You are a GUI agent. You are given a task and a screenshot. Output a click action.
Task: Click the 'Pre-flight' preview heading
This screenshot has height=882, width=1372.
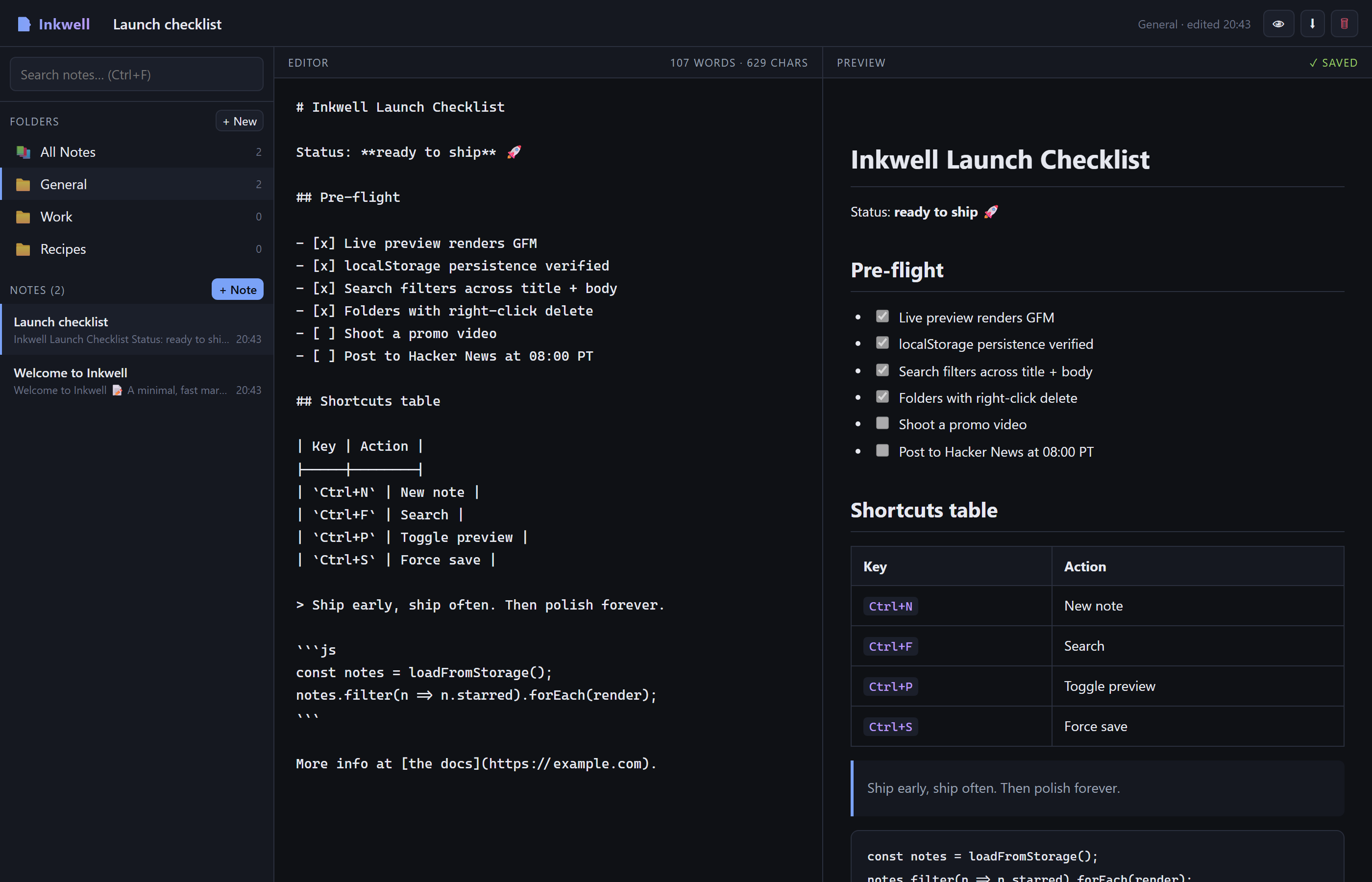pyautogui.click(x=897, y=270)
